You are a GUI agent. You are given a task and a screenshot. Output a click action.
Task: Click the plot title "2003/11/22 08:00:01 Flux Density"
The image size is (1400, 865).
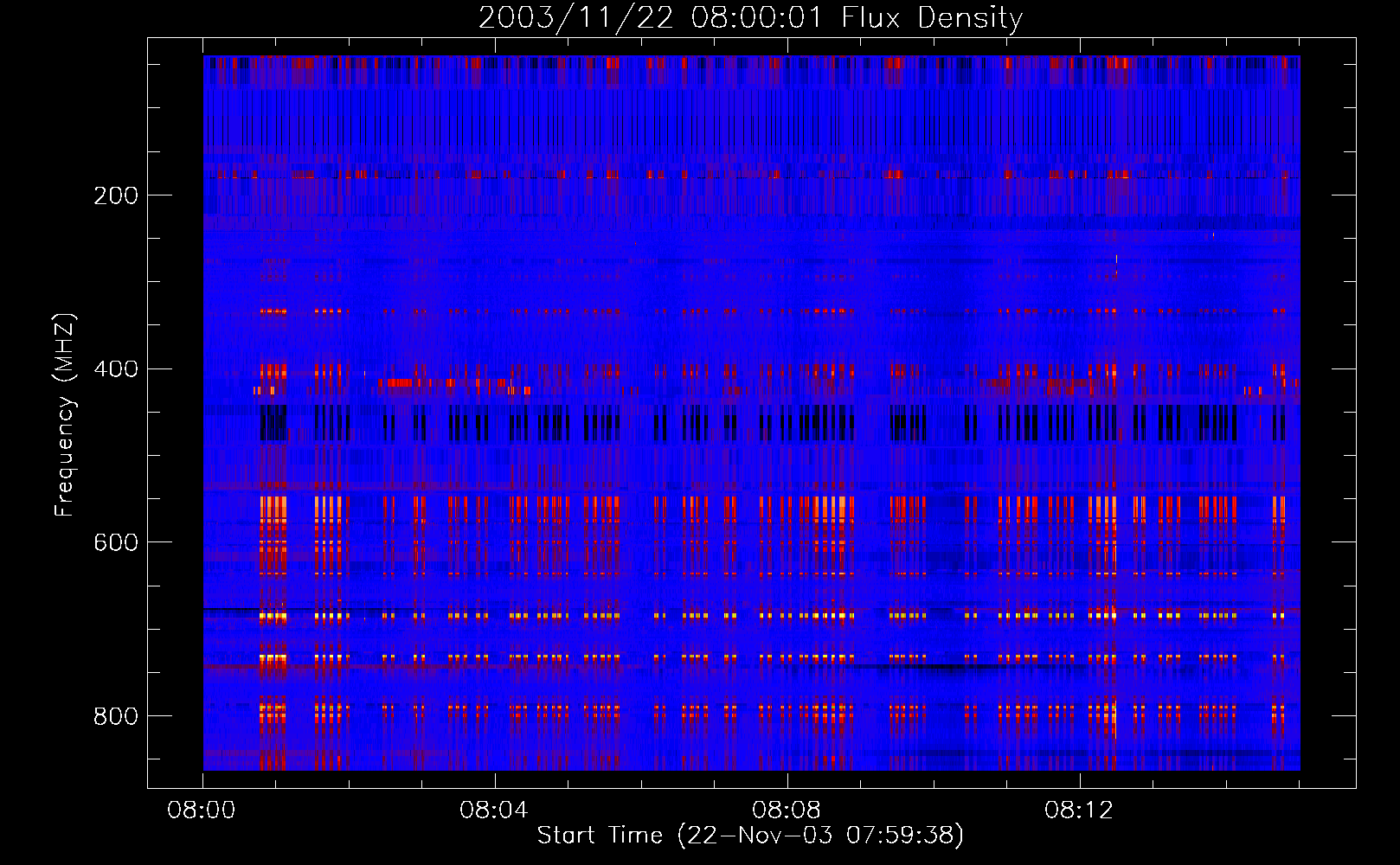pyautogui.click(x=750, y=17)
